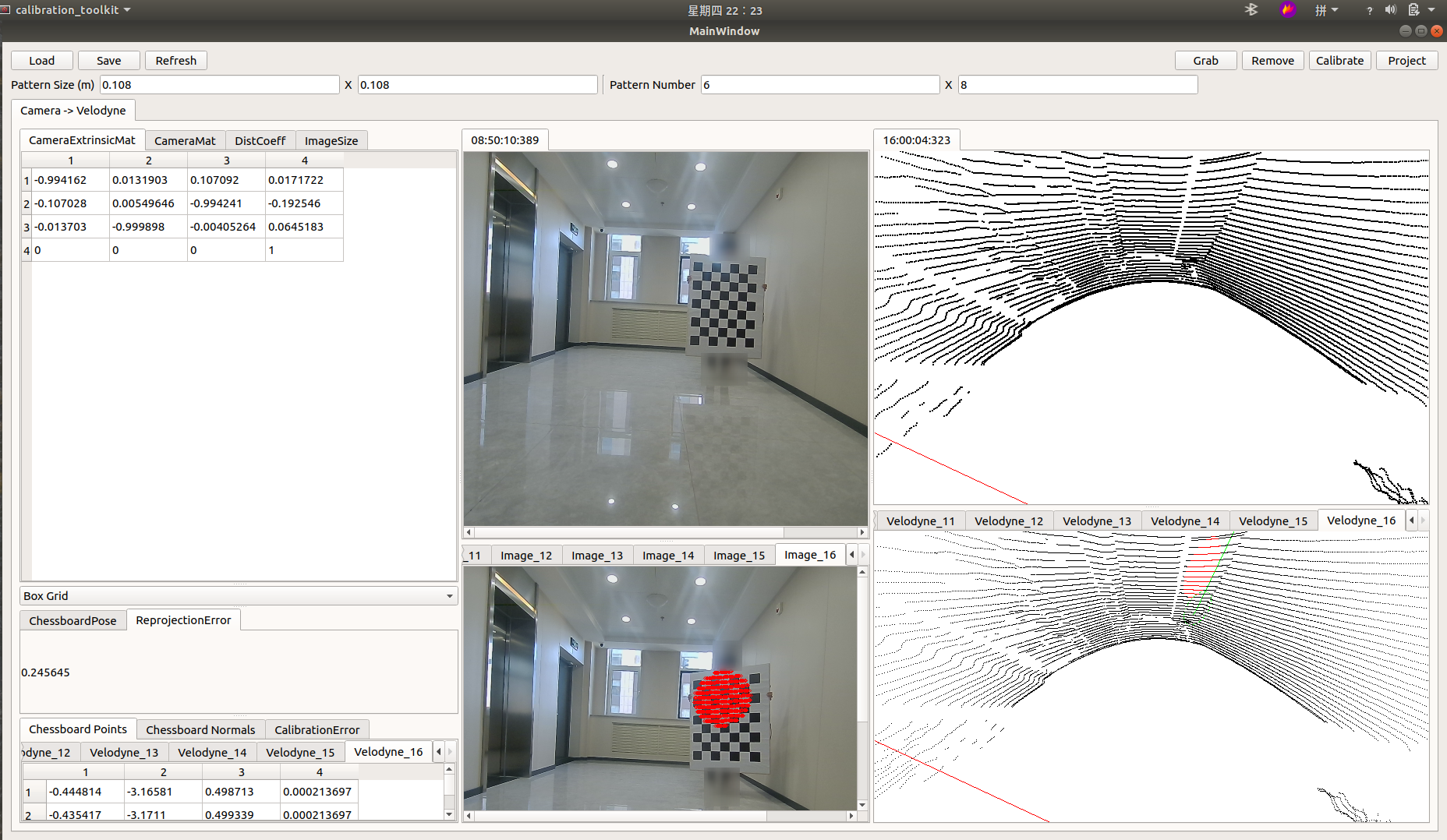Select the Image_13 tab
Viewport: 1447px width, 840px height.
pos(597,556)
